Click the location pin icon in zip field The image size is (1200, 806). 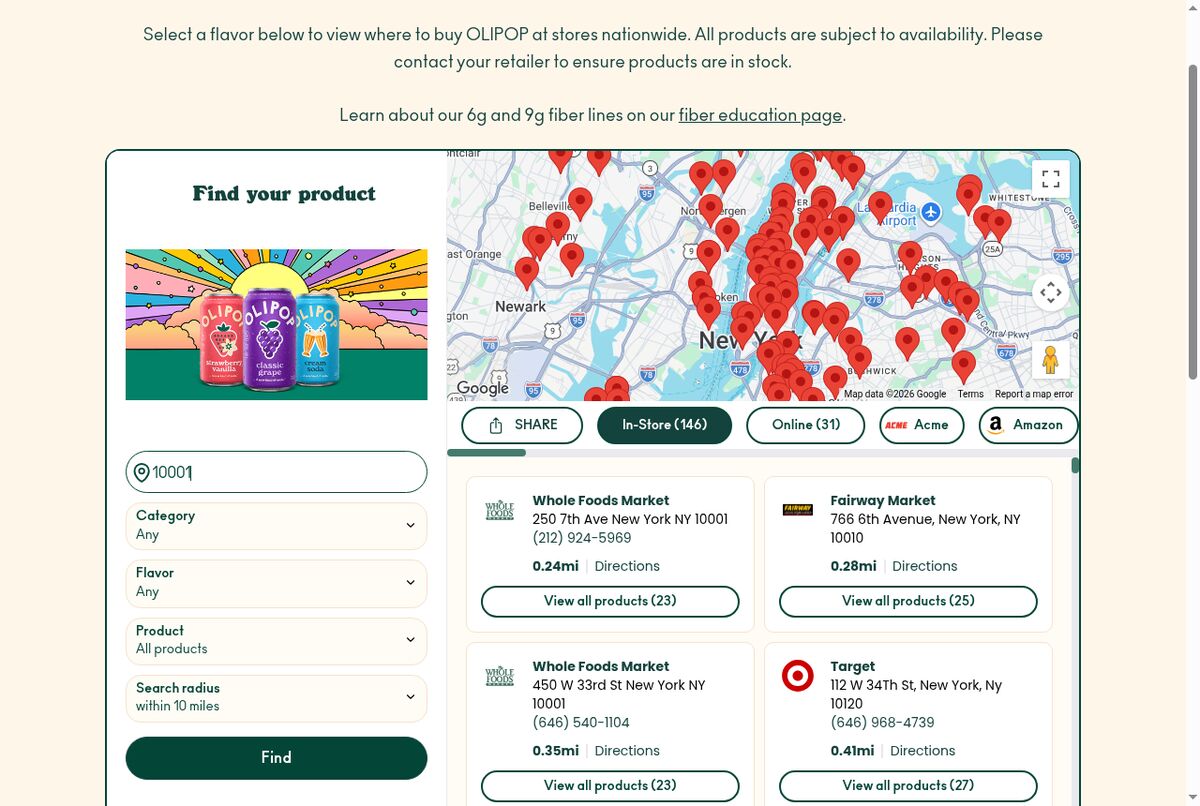[141, 472]
